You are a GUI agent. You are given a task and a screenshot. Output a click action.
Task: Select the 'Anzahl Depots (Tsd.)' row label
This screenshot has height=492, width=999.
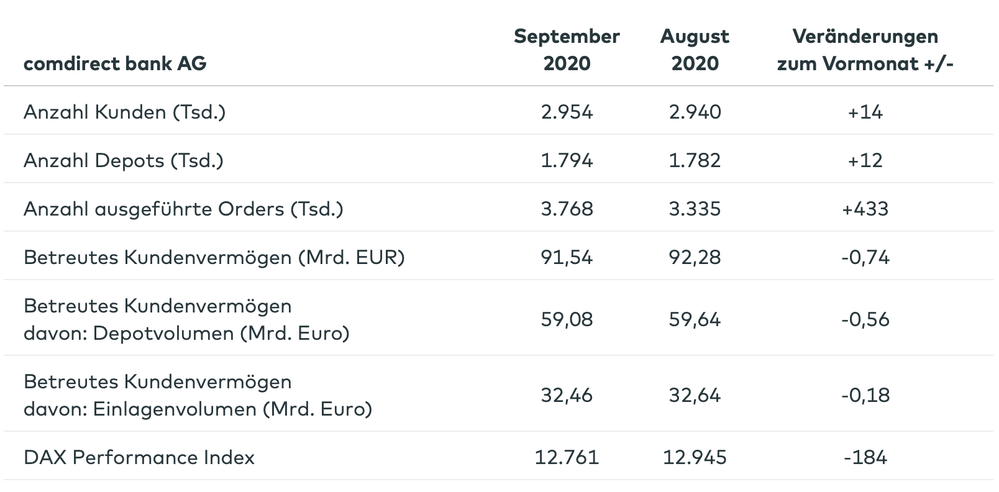(125, 161)
